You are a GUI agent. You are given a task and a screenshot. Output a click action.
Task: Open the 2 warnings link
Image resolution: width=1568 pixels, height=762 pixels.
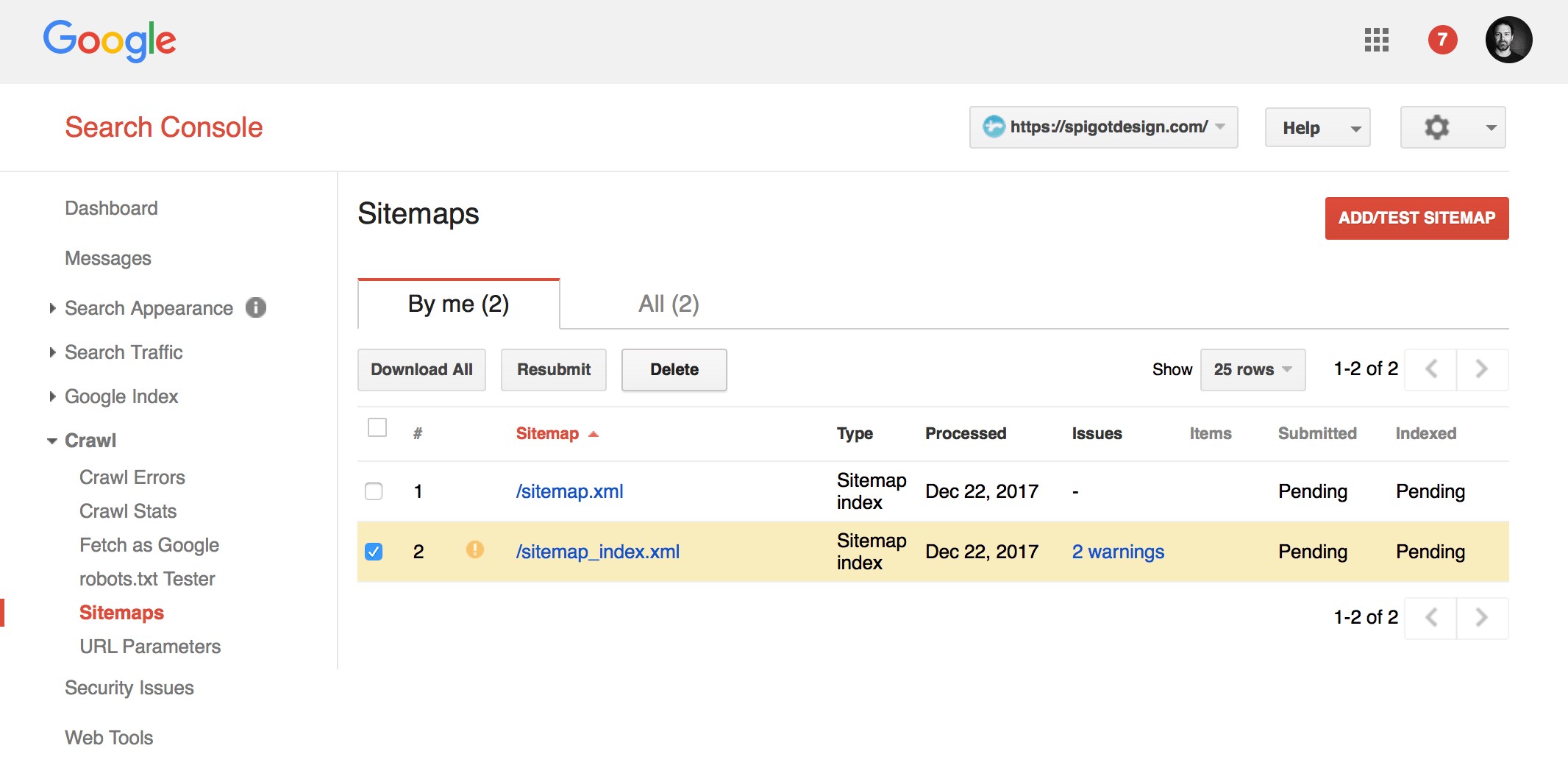1118,552
